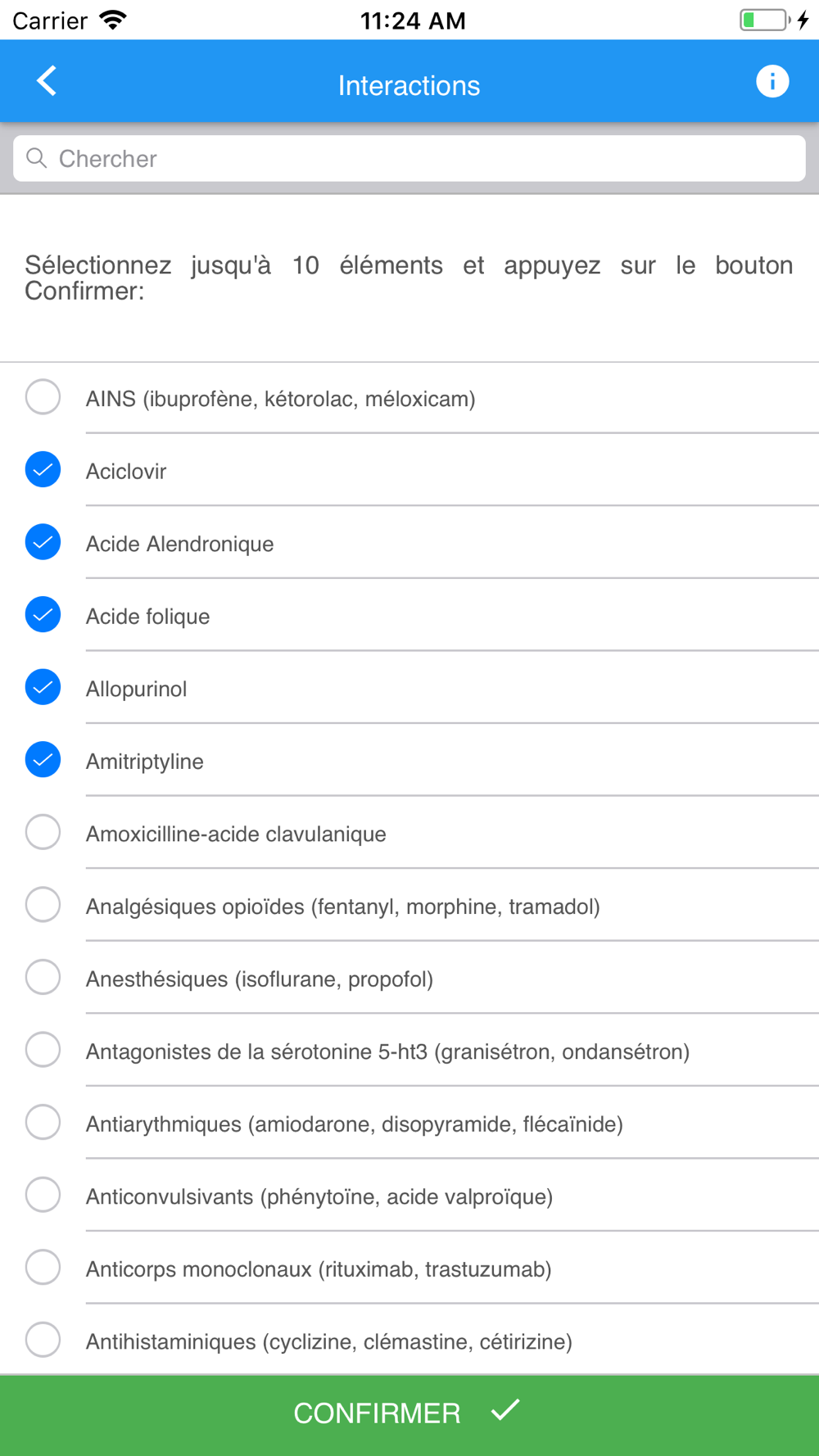The width and height of the screenshot is (819, 1456).
Task: Tap the back arrow icon
Action: click(x=47, y=81)
